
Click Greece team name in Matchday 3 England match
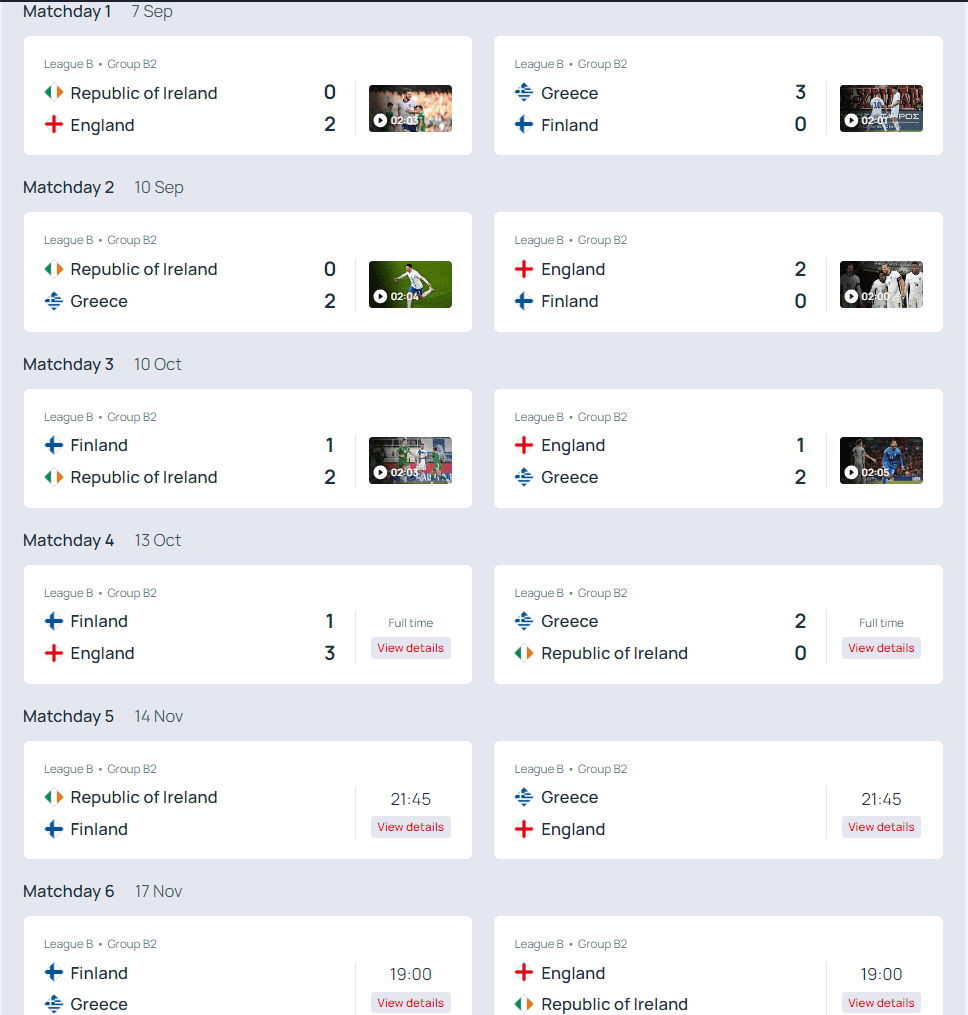coord(569,477)
